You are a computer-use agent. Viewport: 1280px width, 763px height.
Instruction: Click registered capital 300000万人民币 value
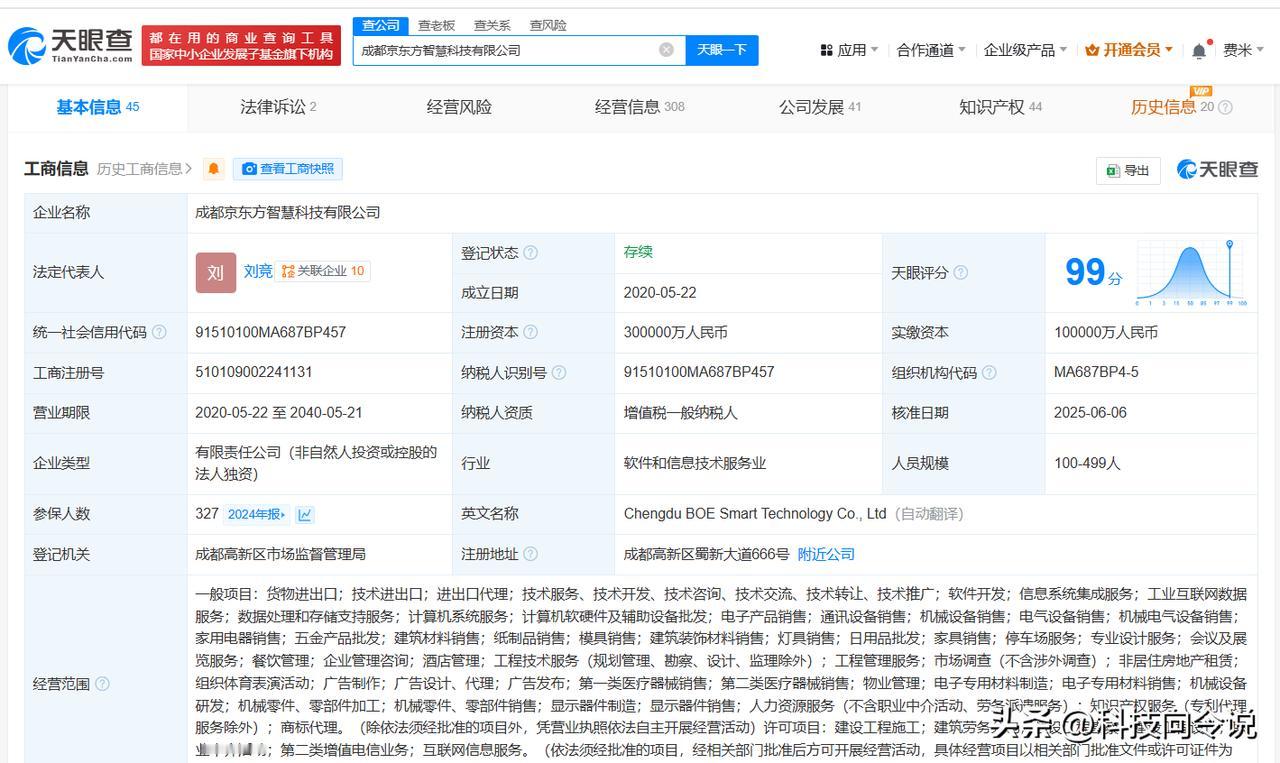pos(676,332)
